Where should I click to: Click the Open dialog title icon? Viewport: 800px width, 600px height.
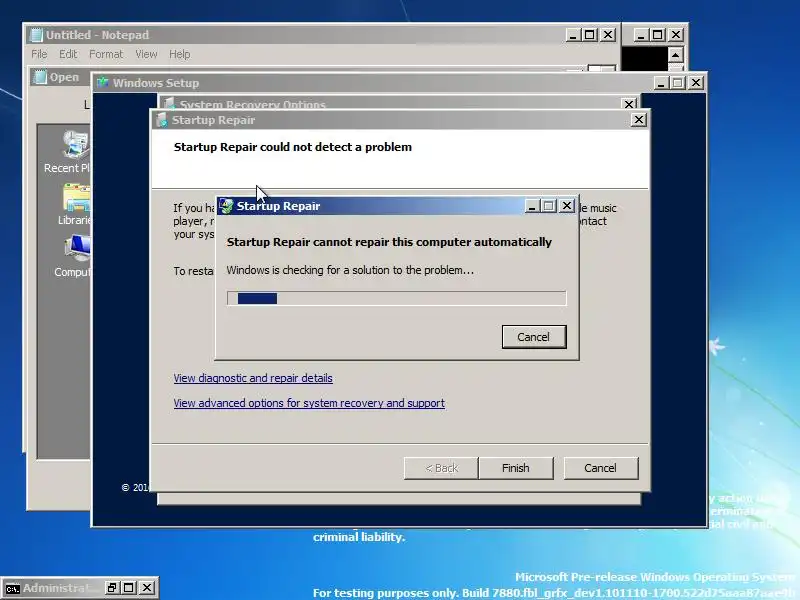pyautogui.click(x=40, y=77)
